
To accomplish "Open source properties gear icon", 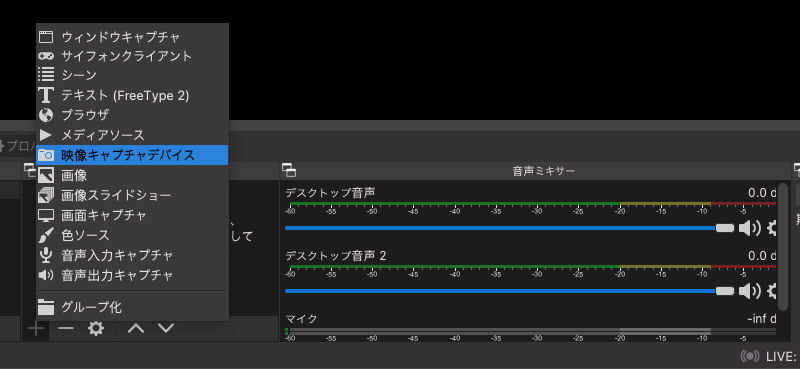I will [96, 328].
